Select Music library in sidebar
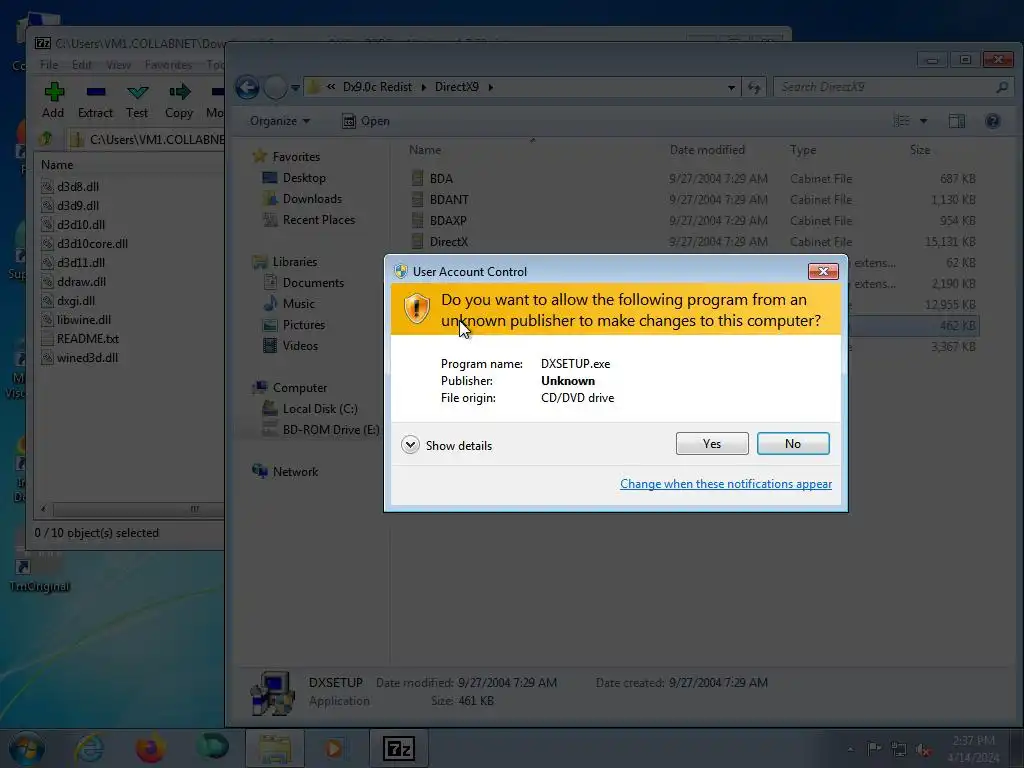1024x768 pixels. pyautogui.click(x=288, y=304)
